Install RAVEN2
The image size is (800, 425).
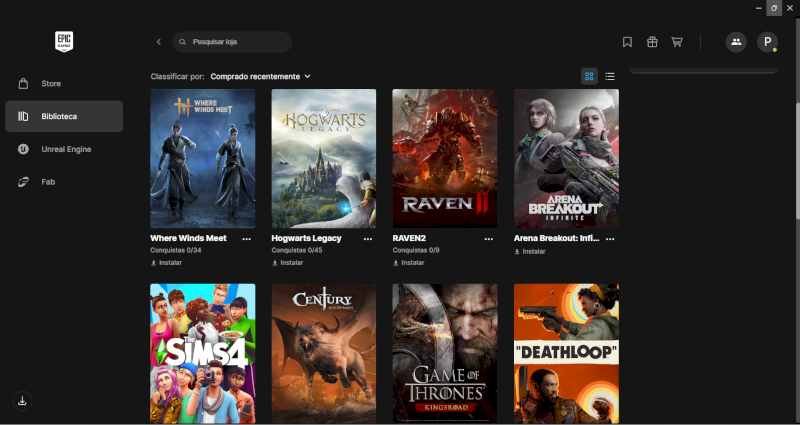[409, 263]
